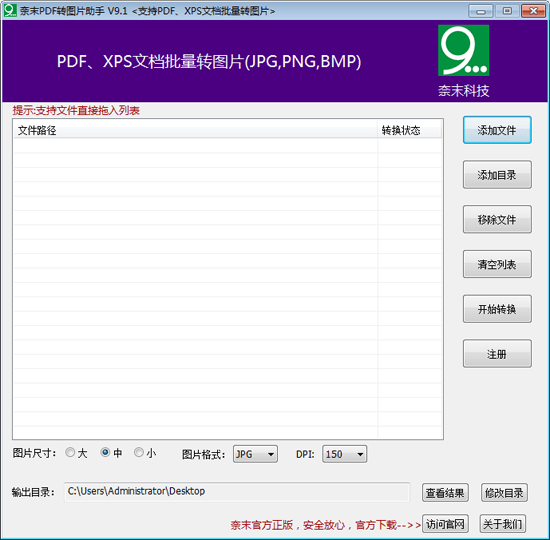This screenshot has height=540, width=550.
Task: Click the 添加文件 button
Action: [x=497, y=130]
